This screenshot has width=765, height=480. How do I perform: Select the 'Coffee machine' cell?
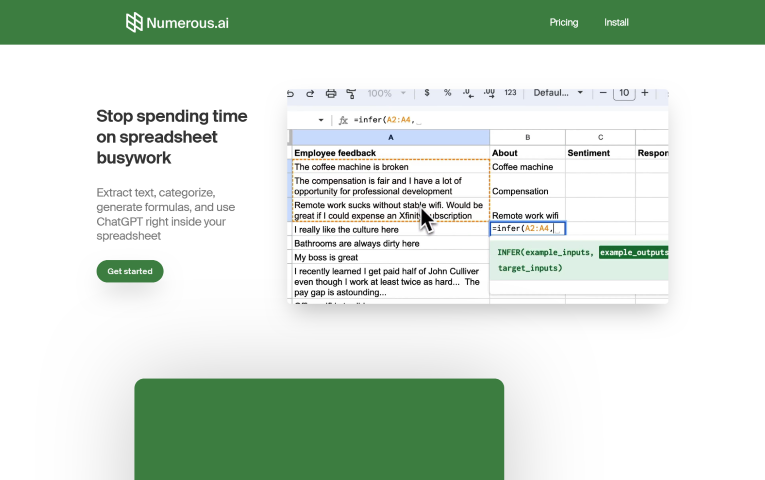(527, 167)
